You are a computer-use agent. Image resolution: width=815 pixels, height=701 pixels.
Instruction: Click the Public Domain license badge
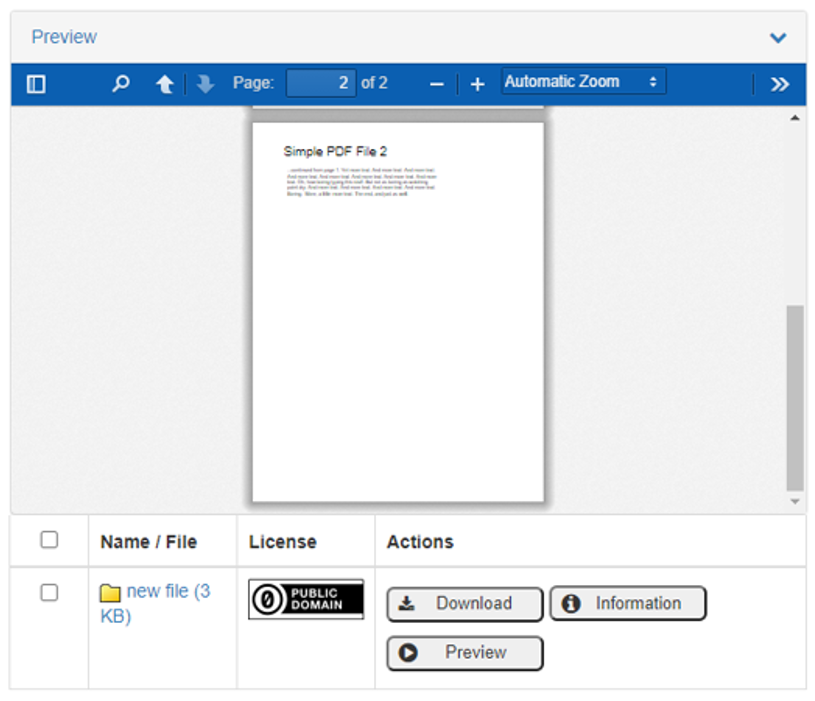[x=306, y=599]
